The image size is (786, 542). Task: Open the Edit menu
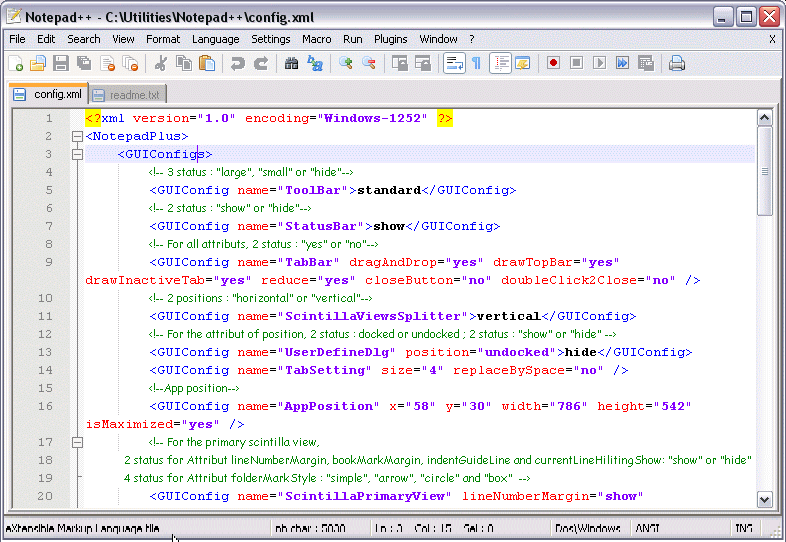point(46,39)
